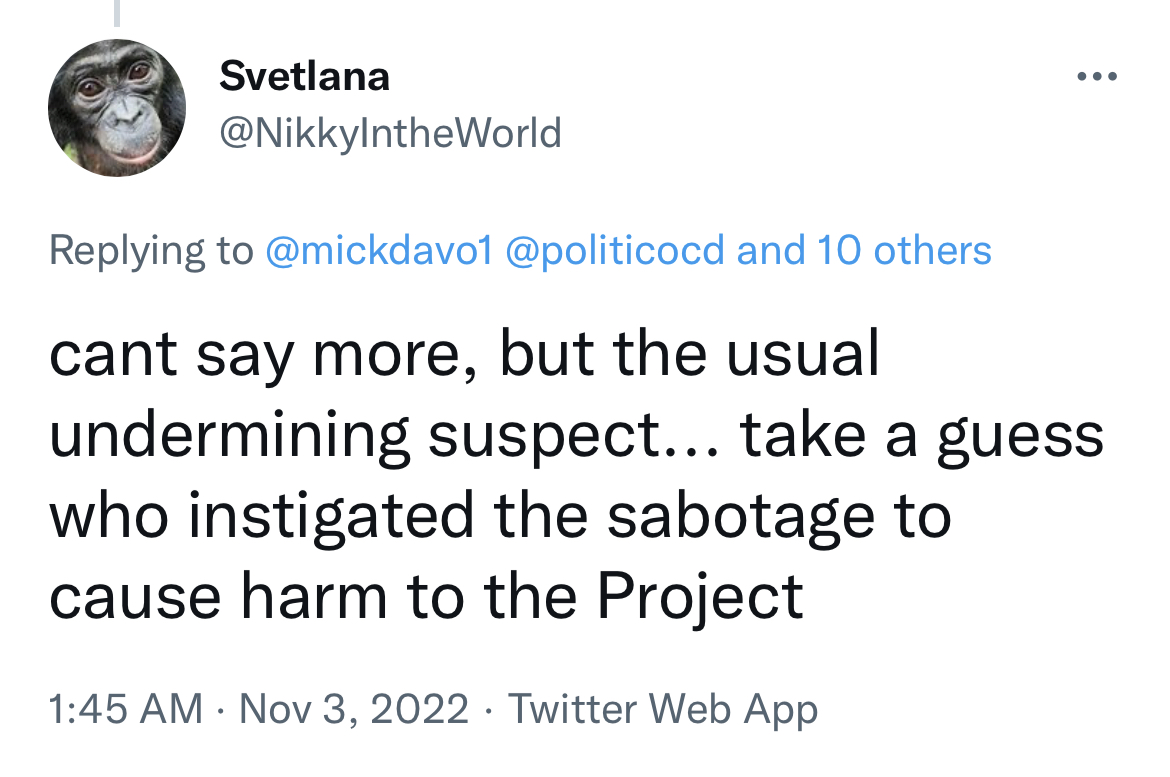
Task: Click the word "Project" in the tweet
Action: click(x=700, y=597)
